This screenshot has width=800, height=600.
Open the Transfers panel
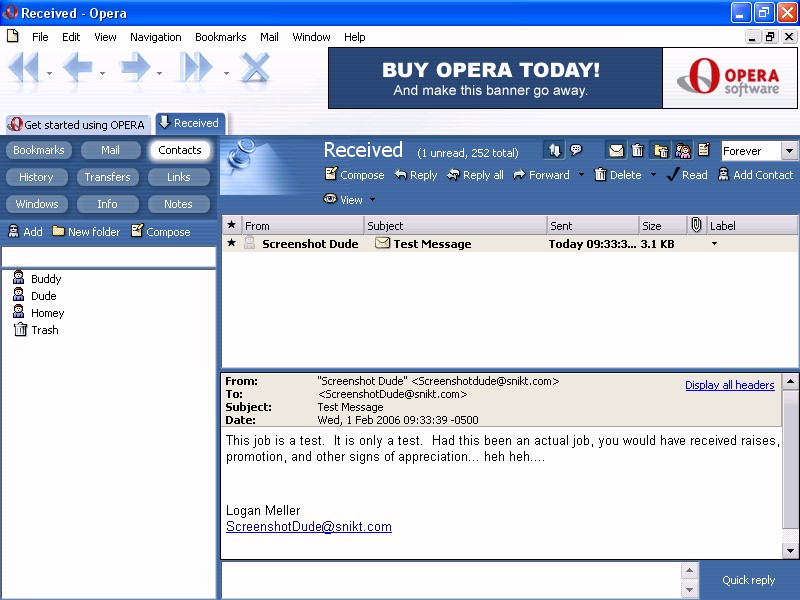(108, 177)
